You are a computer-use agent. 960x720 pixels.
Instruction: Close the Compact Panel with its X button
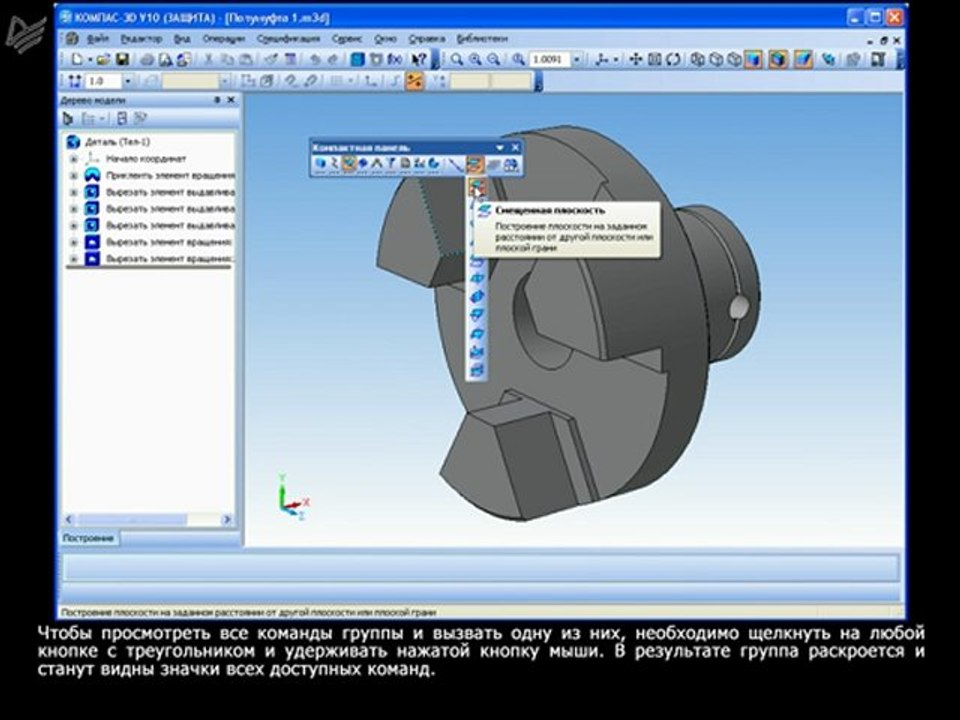[516, 148]
